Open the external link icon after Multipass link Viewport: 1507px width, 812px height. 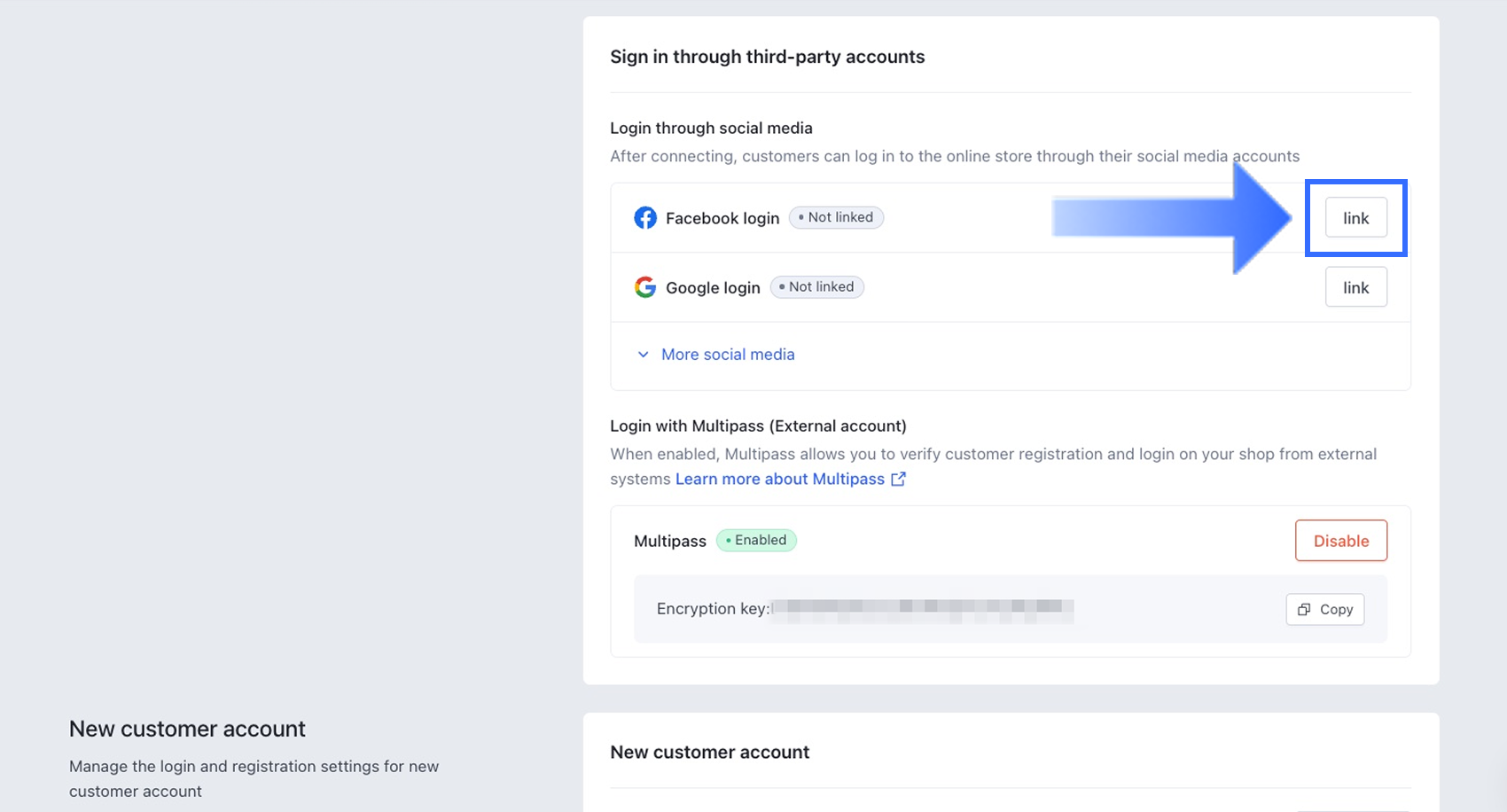tap(898, 480)
